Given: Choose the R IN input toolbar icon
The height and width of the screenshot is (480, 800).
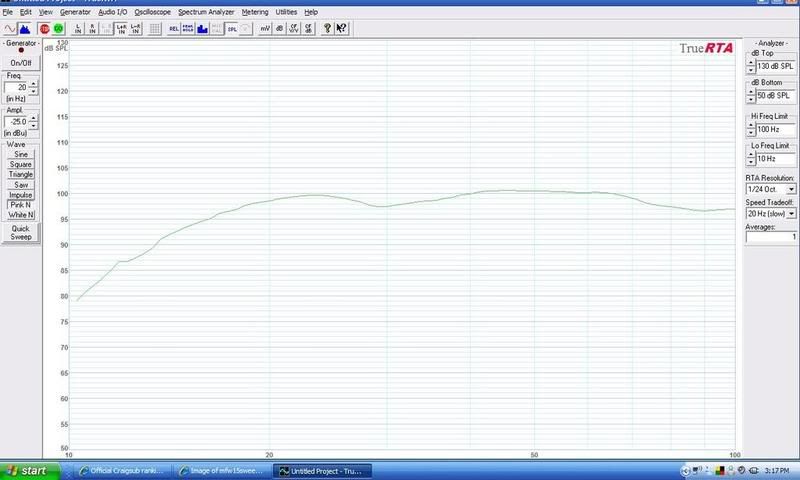Looking at the screenshot, I should tap(92, 29).
